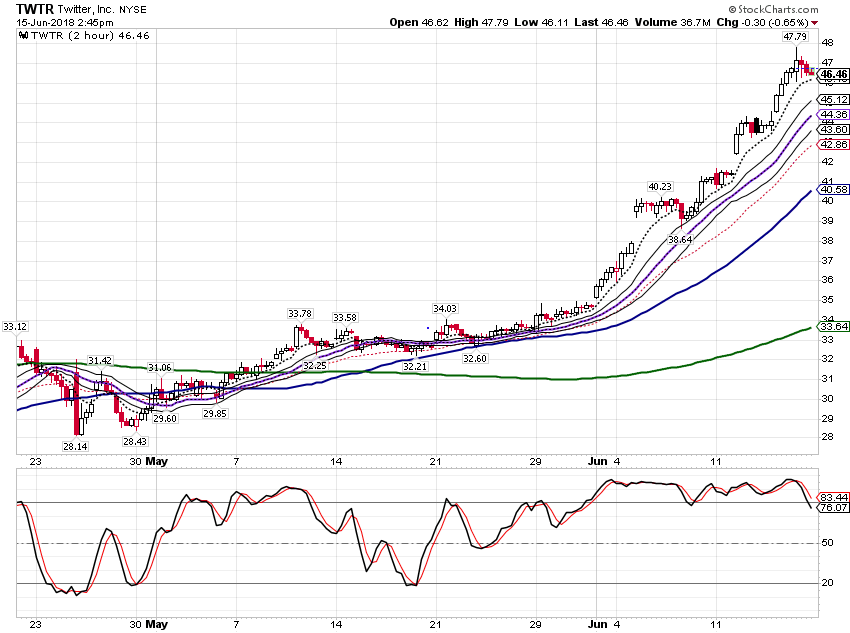Select the 15-Jun-2018 2:45pm timestamp
Image resolution: width=850 pixels, height=633 pixels.
(65, 23)
